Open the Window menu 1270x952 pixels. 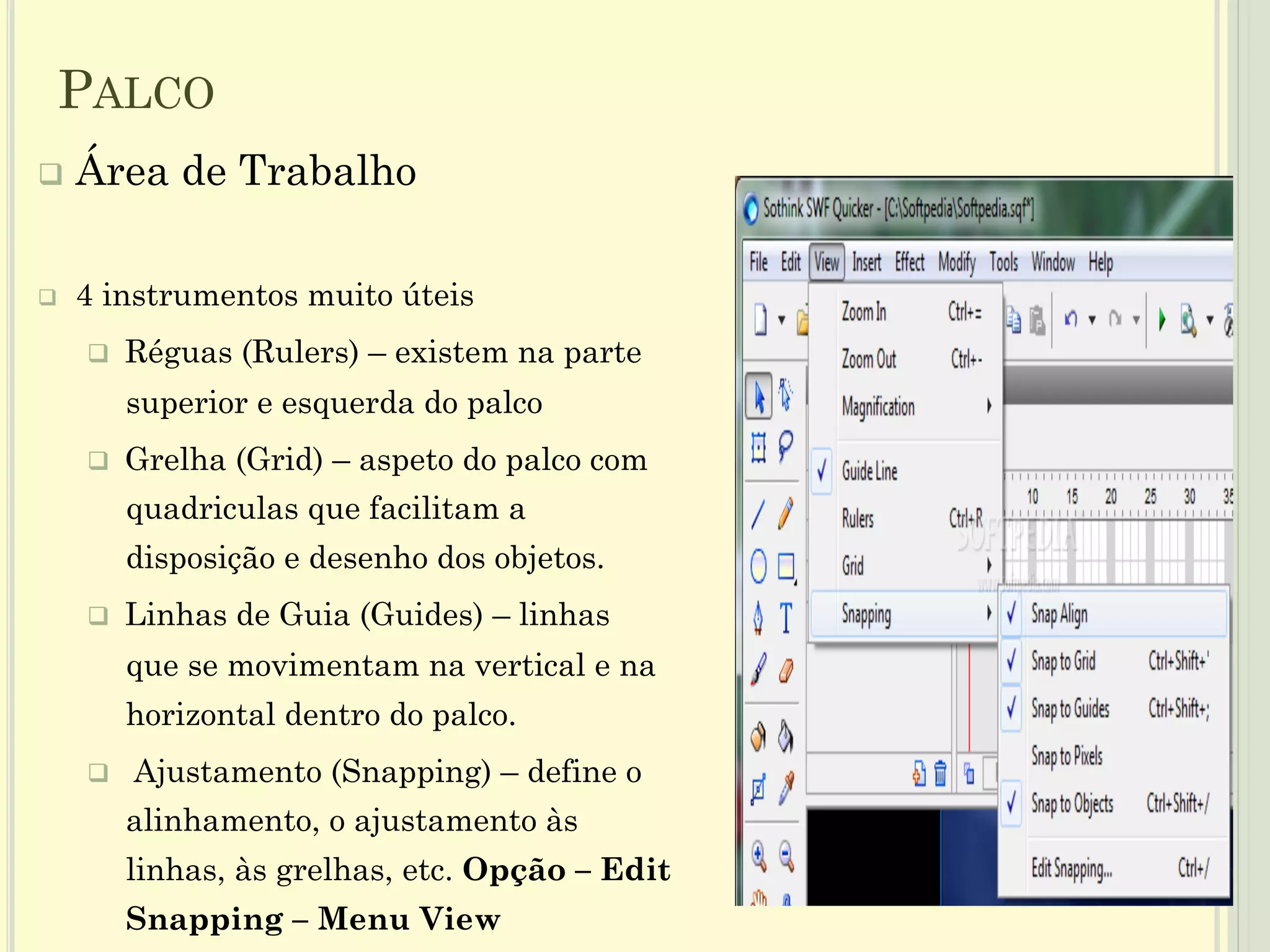click(x=1053, y=262)
